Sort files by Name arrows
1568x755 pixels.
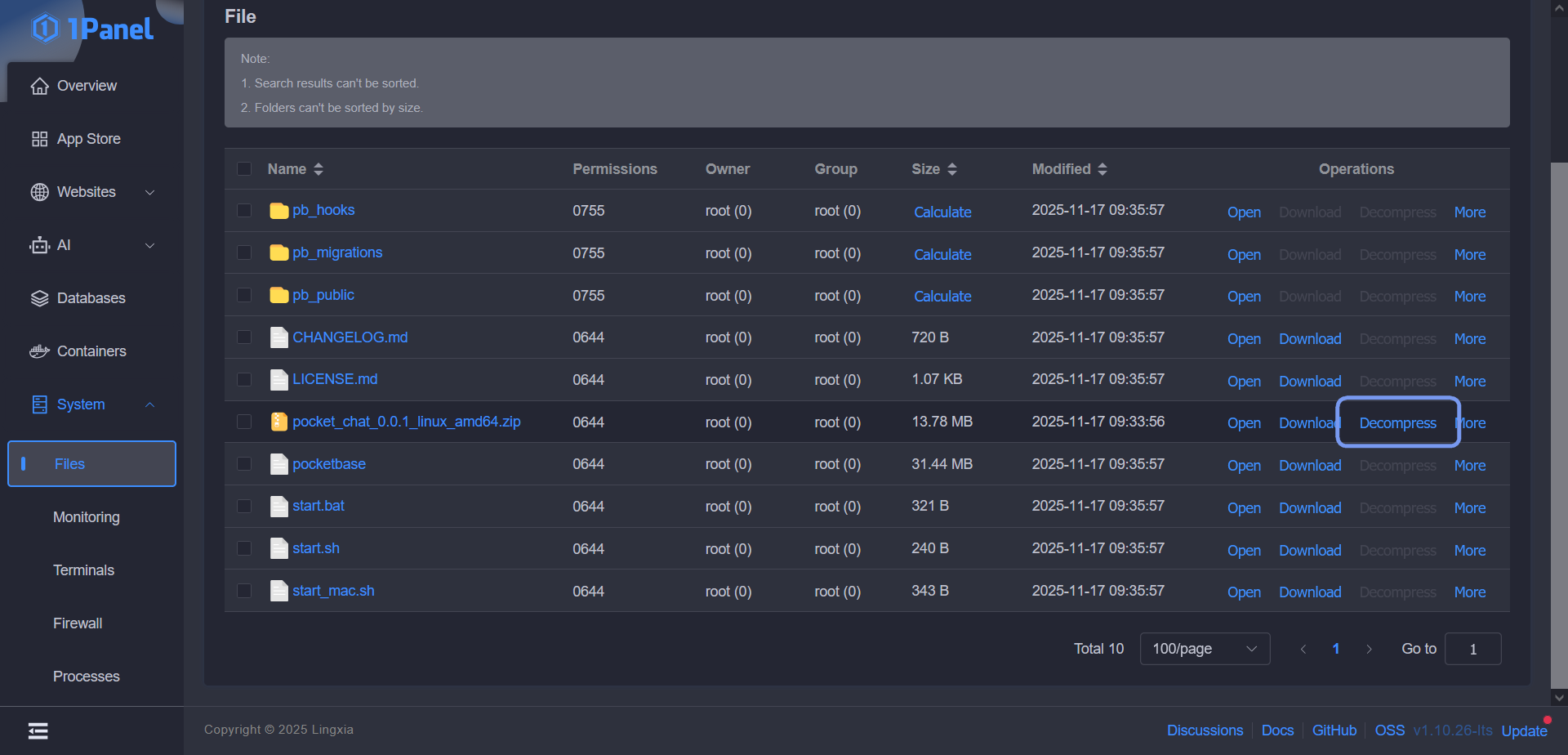(x=318, y=169)
